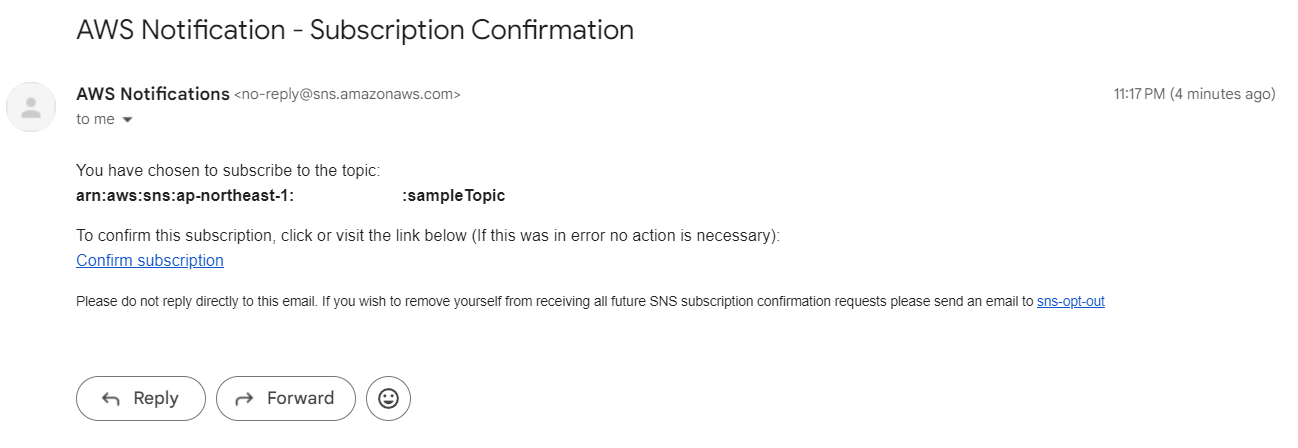Click the no-reply@sns.amazonaws.com sender address

(x=347, y=95)
